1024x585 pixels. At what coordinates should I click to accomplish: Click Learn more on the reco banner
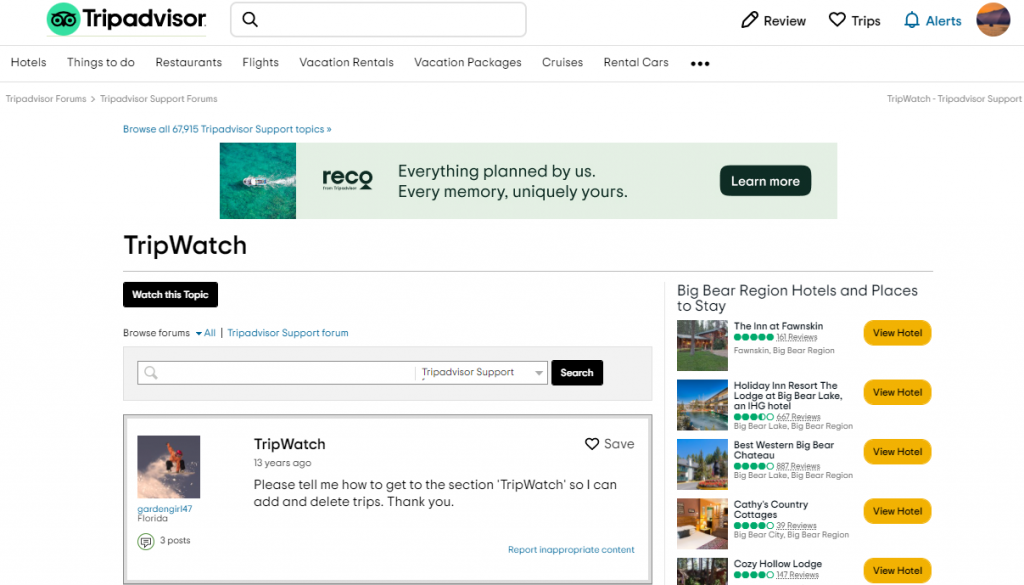(x=765, y=181)
